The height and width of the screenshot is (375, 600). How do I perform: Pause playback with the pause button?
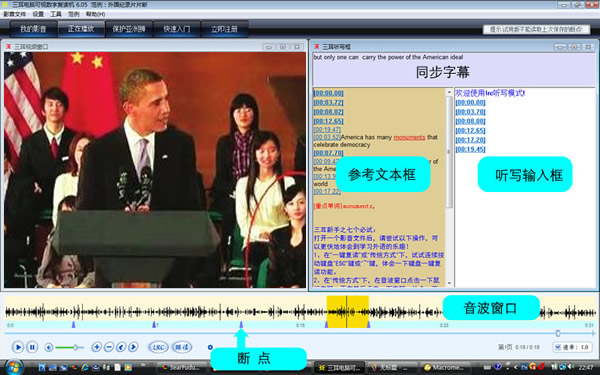[x=32, y=347]
